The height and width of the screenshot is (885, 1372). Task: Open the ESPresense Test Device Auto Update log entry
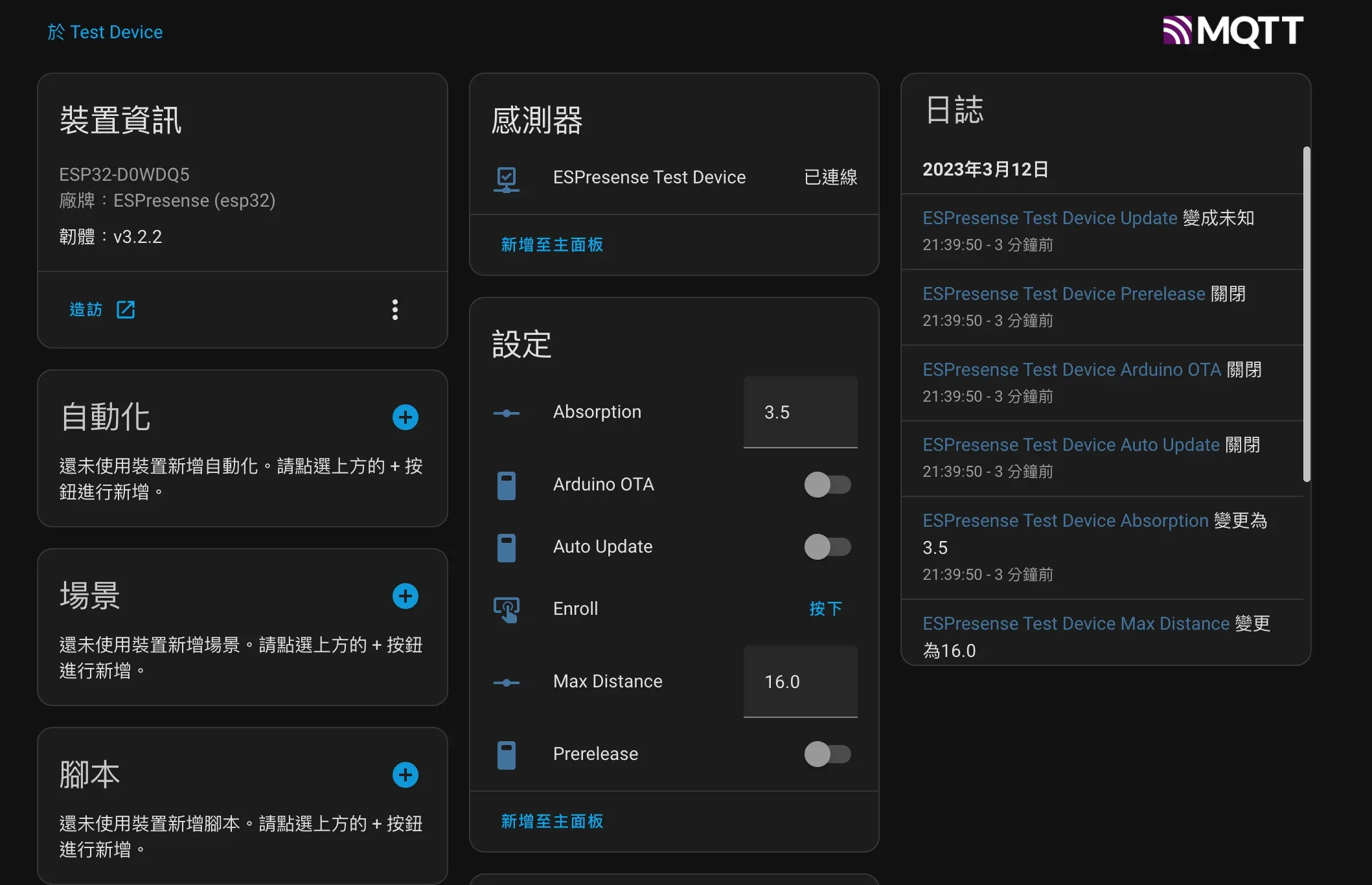point(1071,444)
